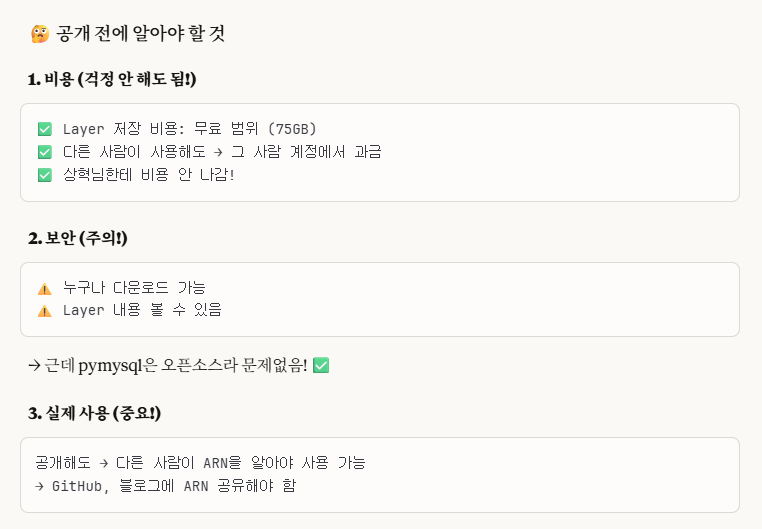Click the word pymysql in the paragraph
The width and height of the screenshot is (762, 529).
[x=110, y=366]
